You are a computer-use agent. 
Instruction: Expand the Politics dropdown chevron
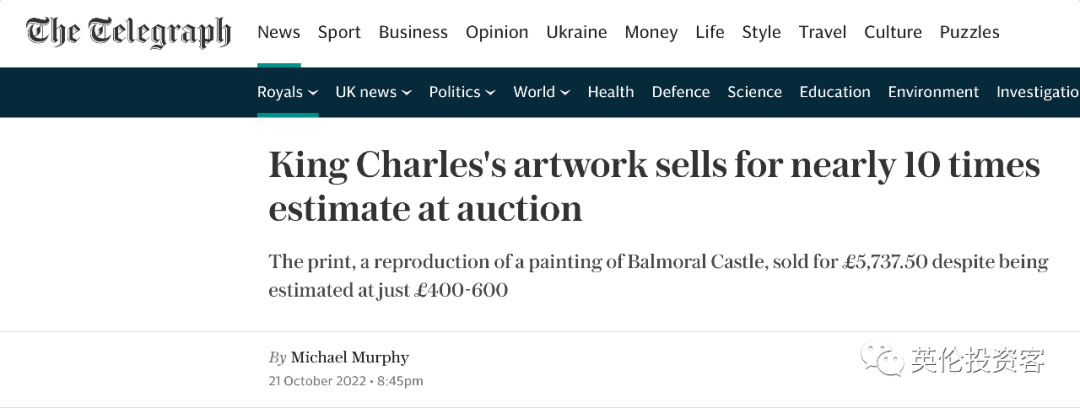490,92
